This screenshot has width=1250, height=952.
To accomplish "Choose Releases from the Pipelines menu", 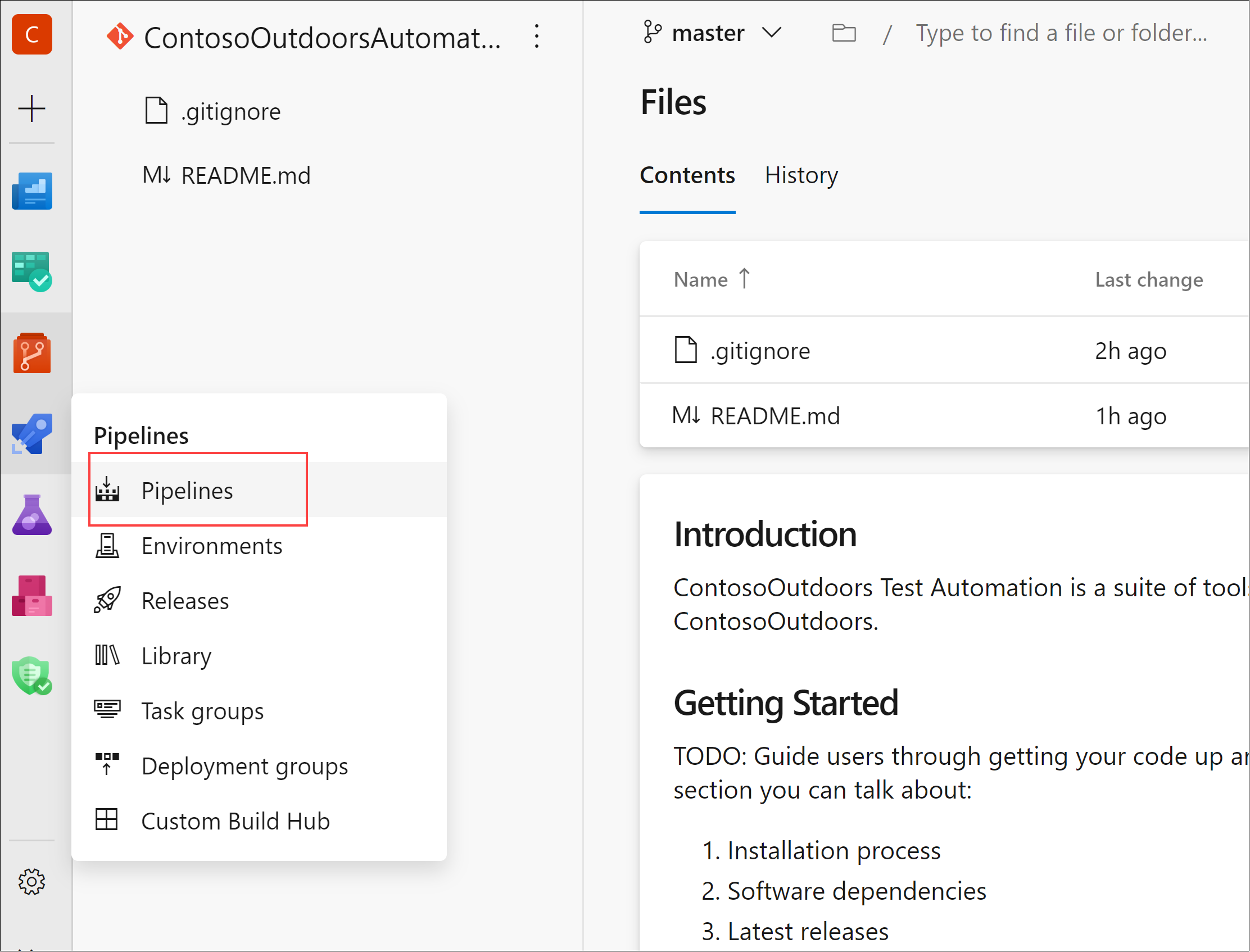I will click(185, 601).
